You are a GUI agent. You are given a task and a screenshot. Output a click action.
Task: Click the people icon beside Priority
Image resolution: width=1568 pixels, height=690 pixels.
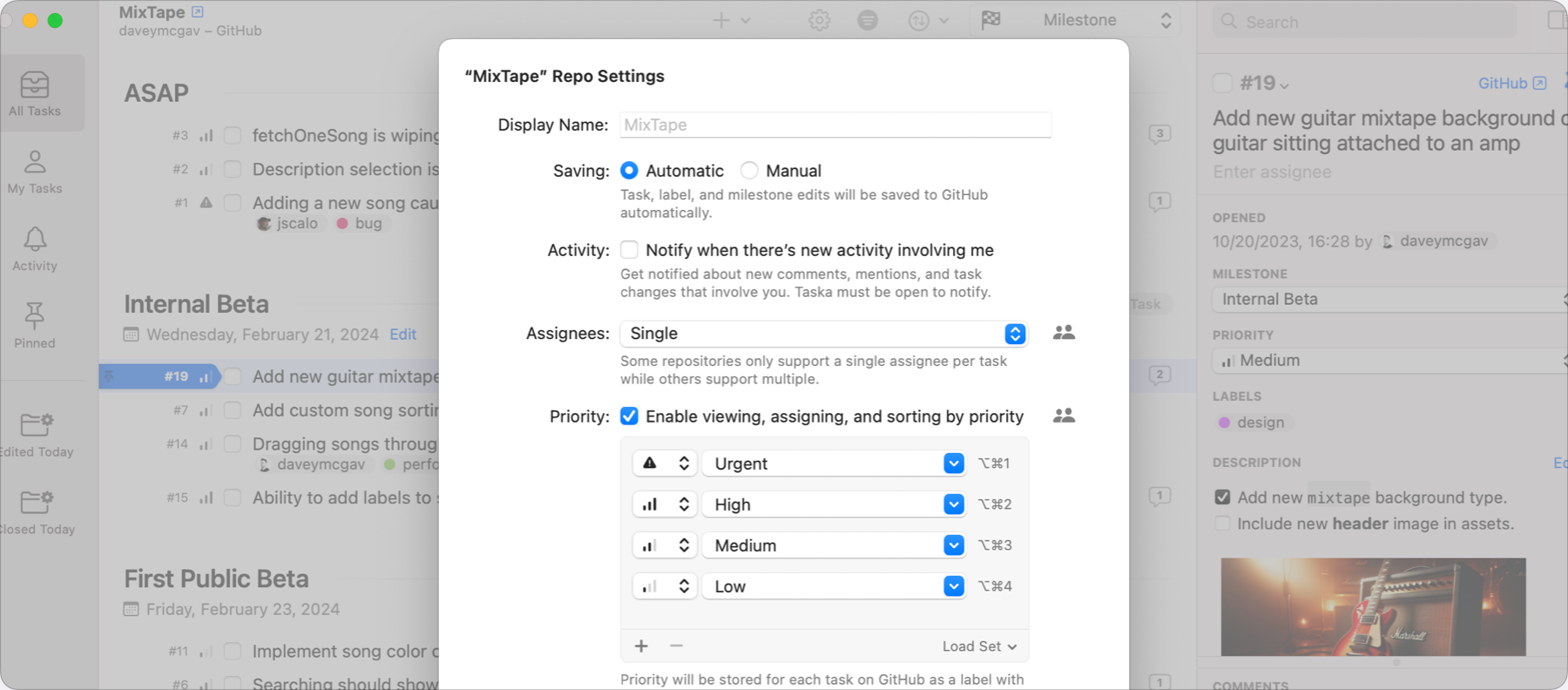pos(1064,416)
